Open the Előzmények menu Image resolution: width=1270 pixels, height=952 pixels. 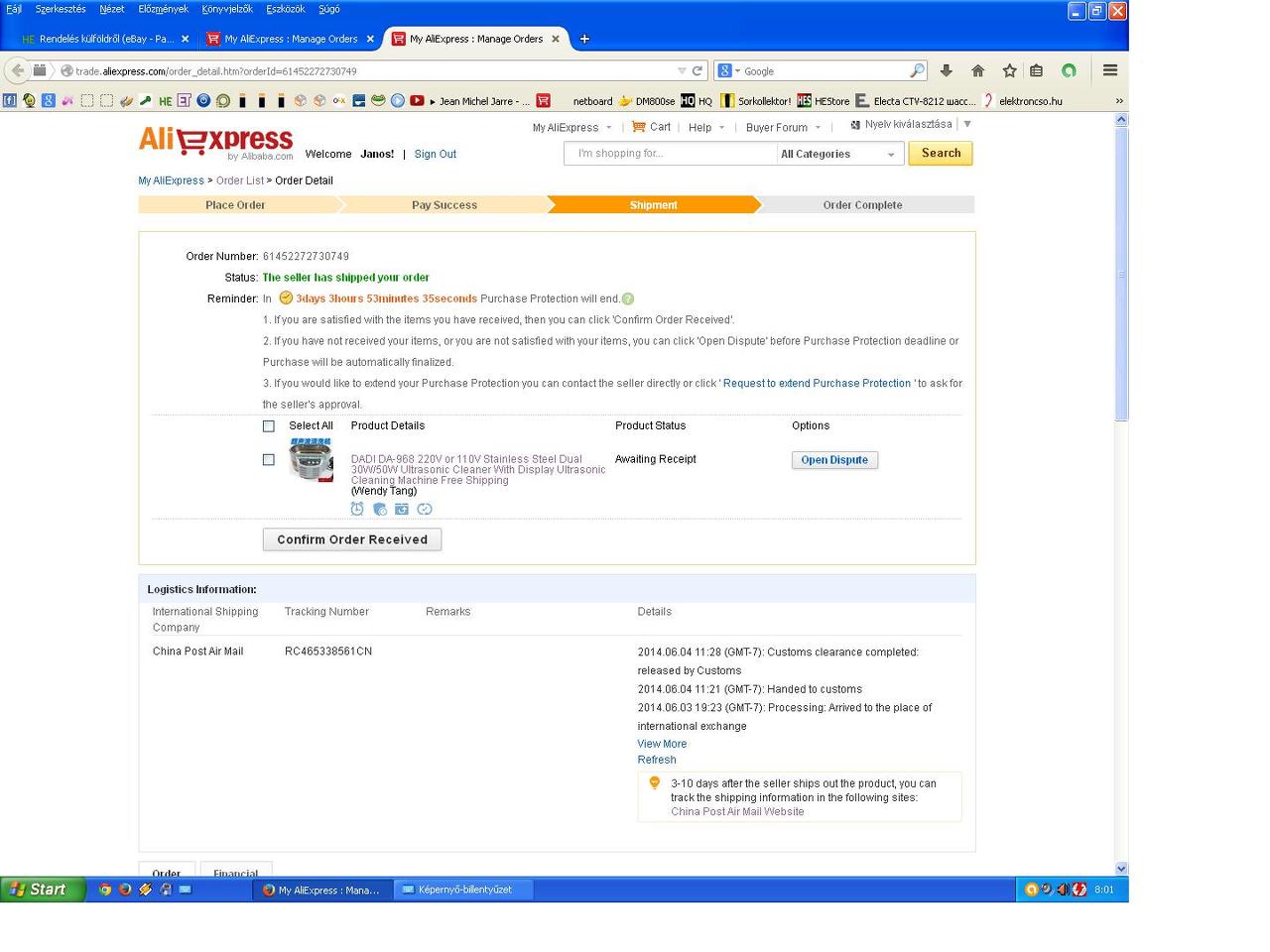tap(163, 9)
